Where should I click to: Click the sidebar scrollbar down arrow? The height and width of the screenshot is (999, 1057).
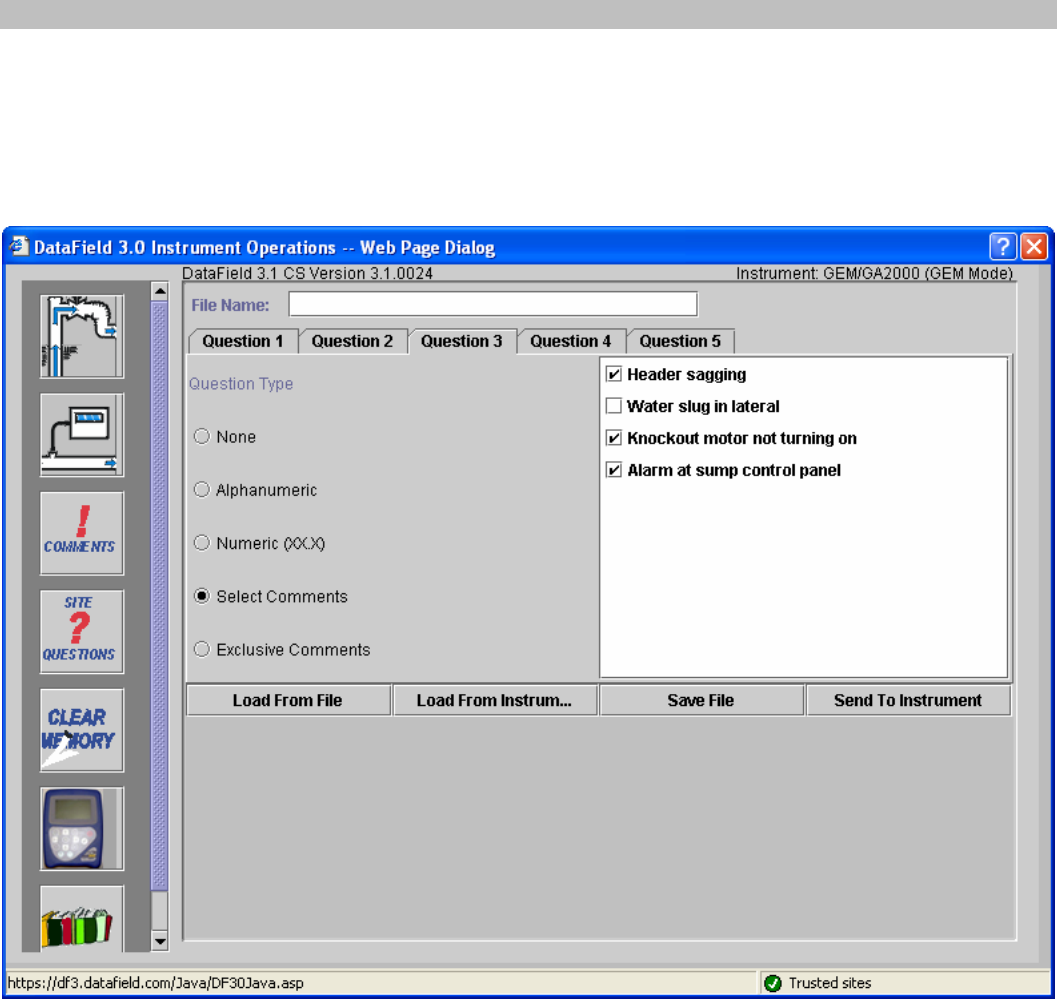[x=160, y=942]
